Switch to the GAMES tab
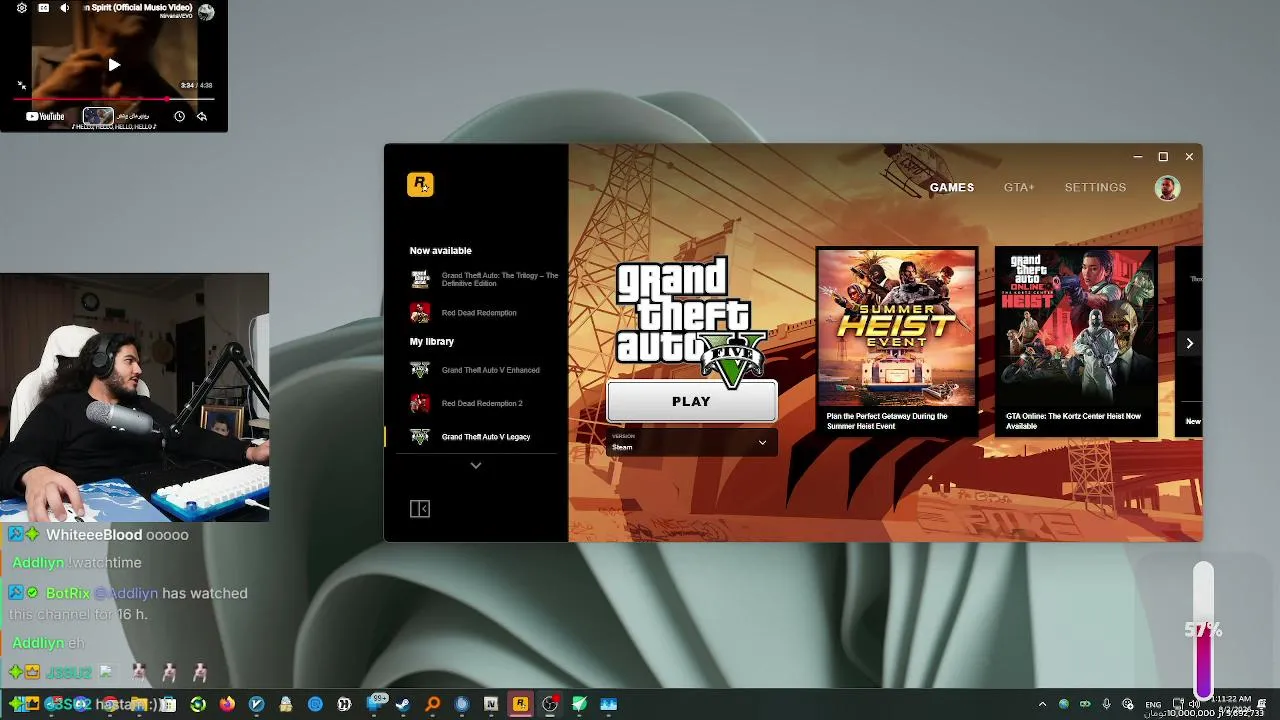 (x=952, y=187)
